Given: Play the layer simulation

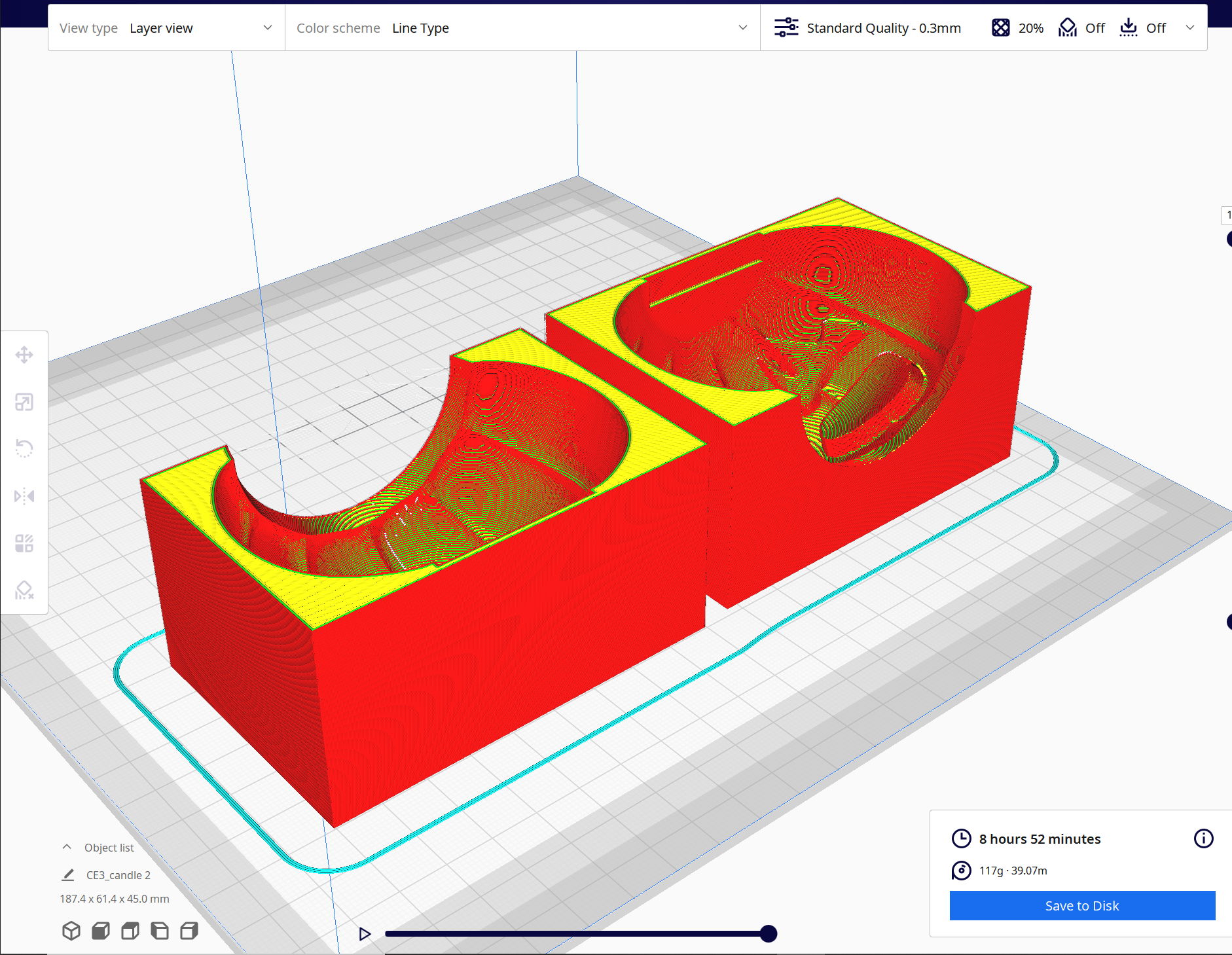Looking at the screenshot, I should pyautogui.click(x=365, y=934).
